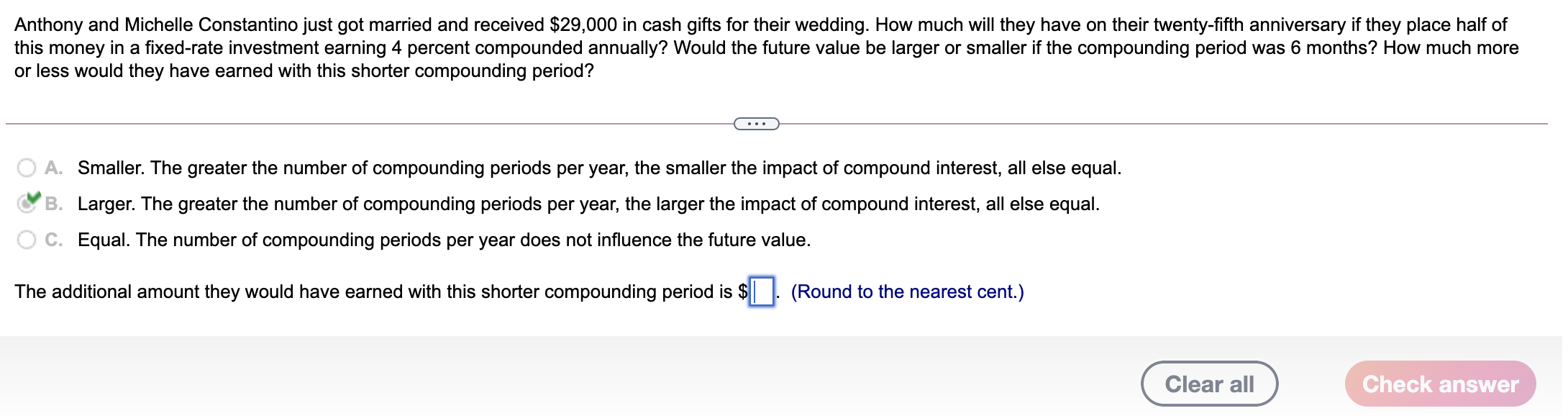
Task: Click inside the dollar amount answer box
Action: click(x=760, y=291)
